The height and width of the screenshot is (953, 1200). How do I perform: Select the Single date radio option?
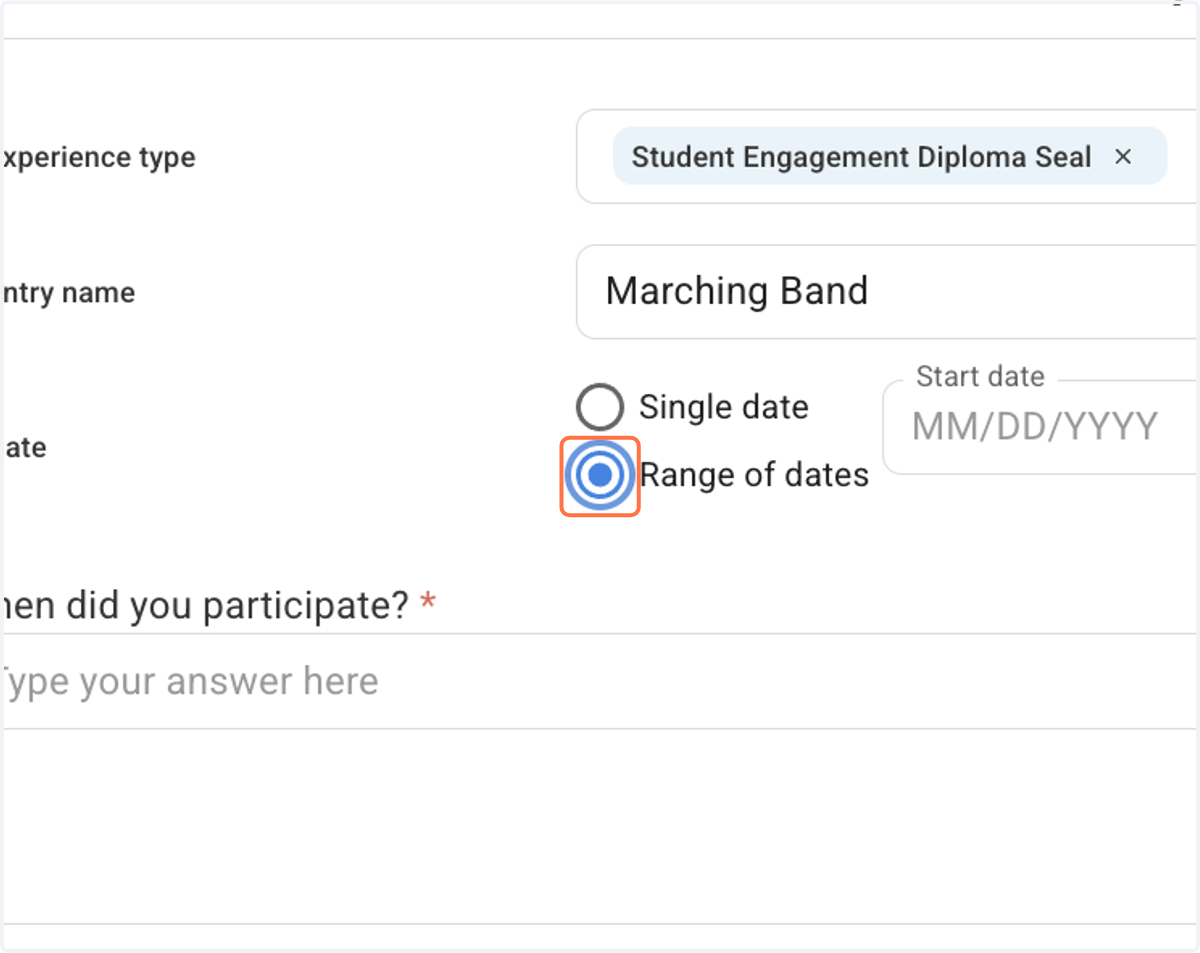click(600, 407)
